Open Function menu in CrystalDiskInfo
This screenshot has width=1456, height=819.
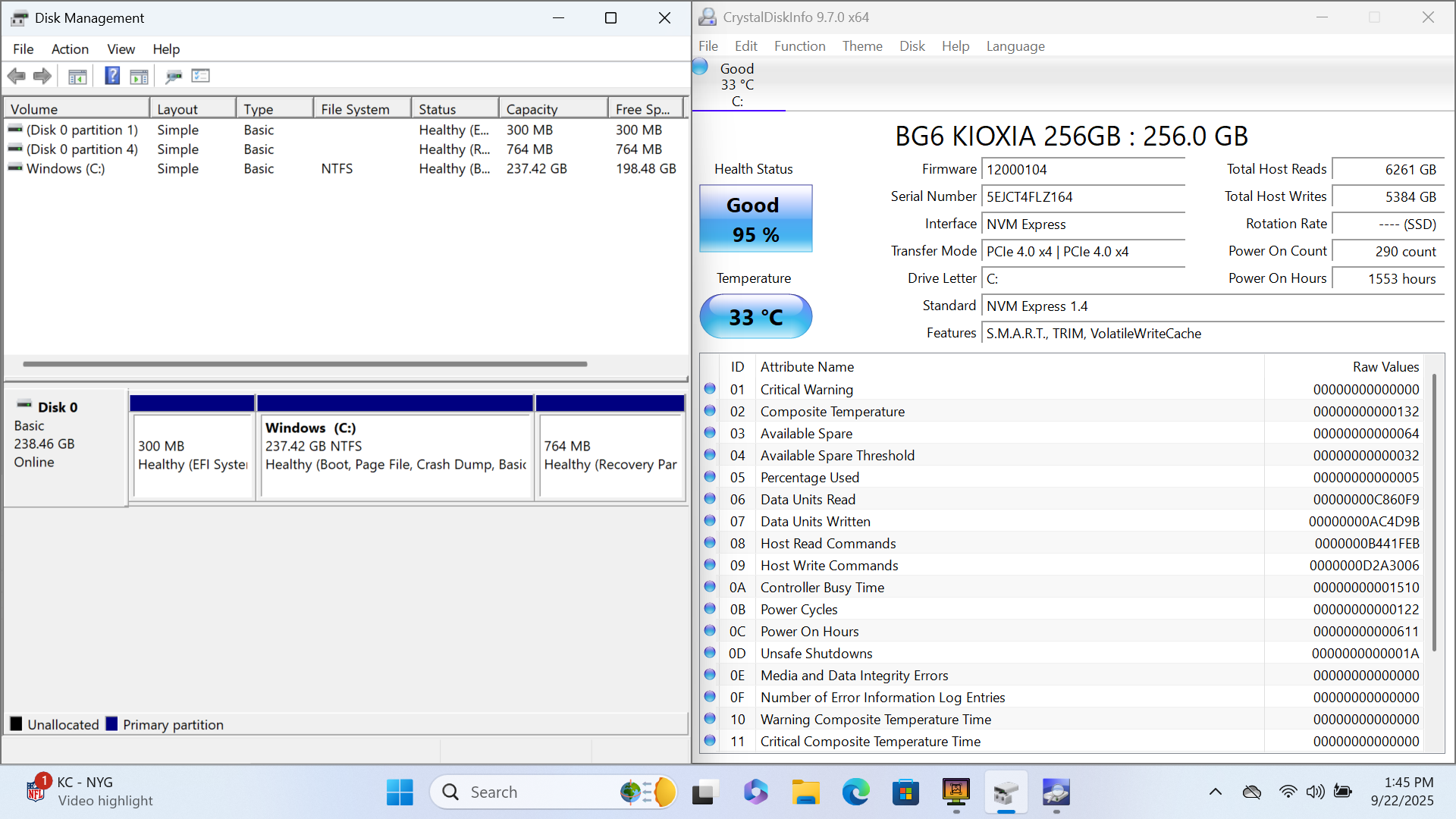pos(799,46)
